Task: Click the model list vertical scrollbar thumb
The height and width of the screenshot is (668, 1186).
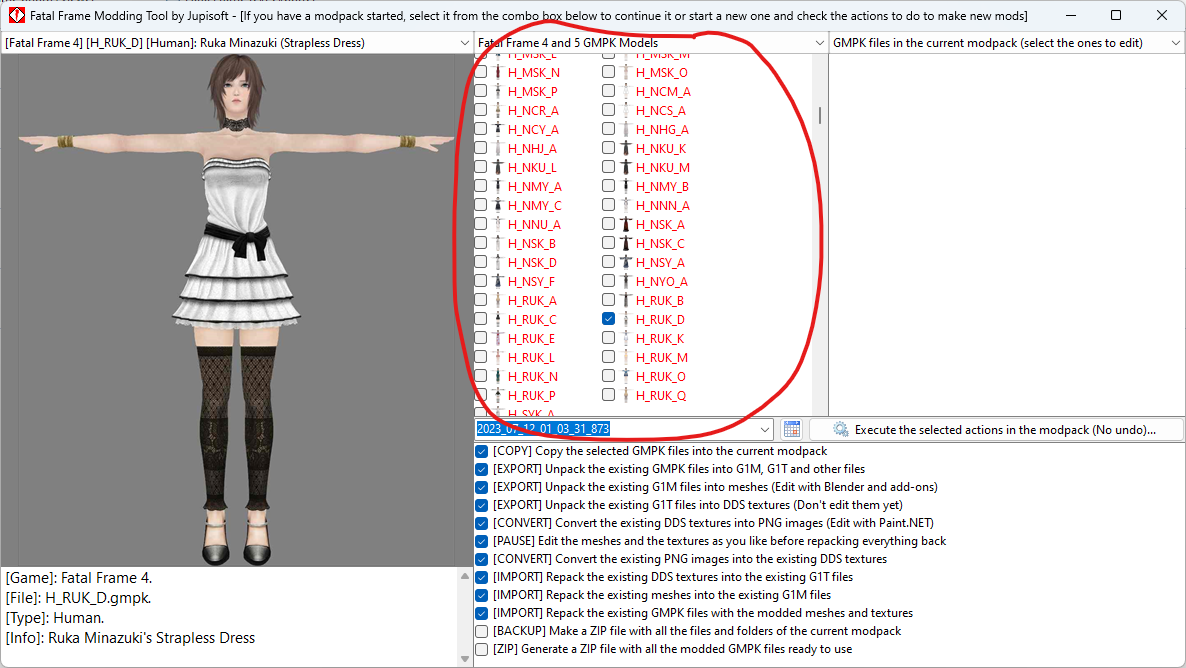Action: [x=820, y=115]
